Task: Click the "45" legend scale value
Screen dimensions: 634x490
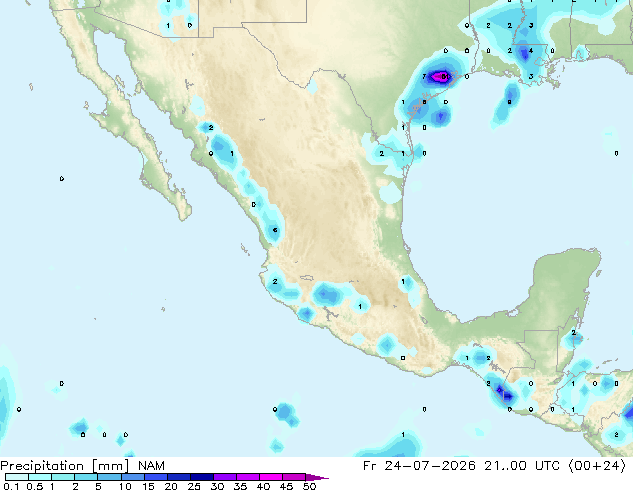Action: coord(286,486)
